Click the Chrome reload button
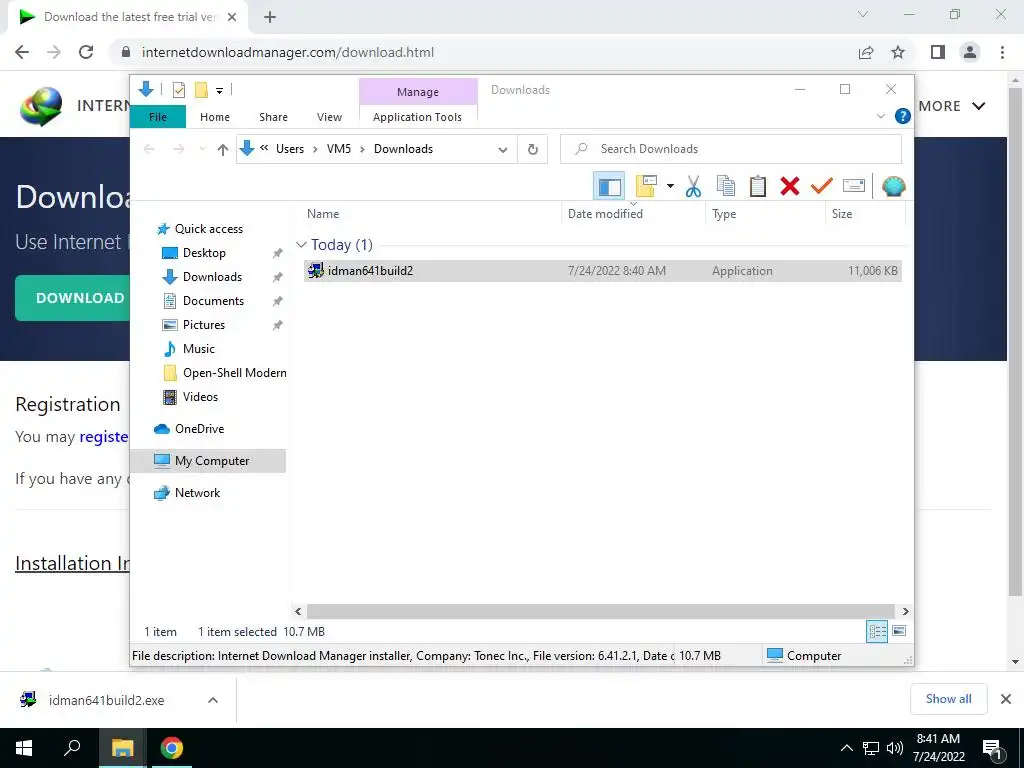Image resolution: width=1024 pixels, height=768 pixels. click(x=86, y=52)
